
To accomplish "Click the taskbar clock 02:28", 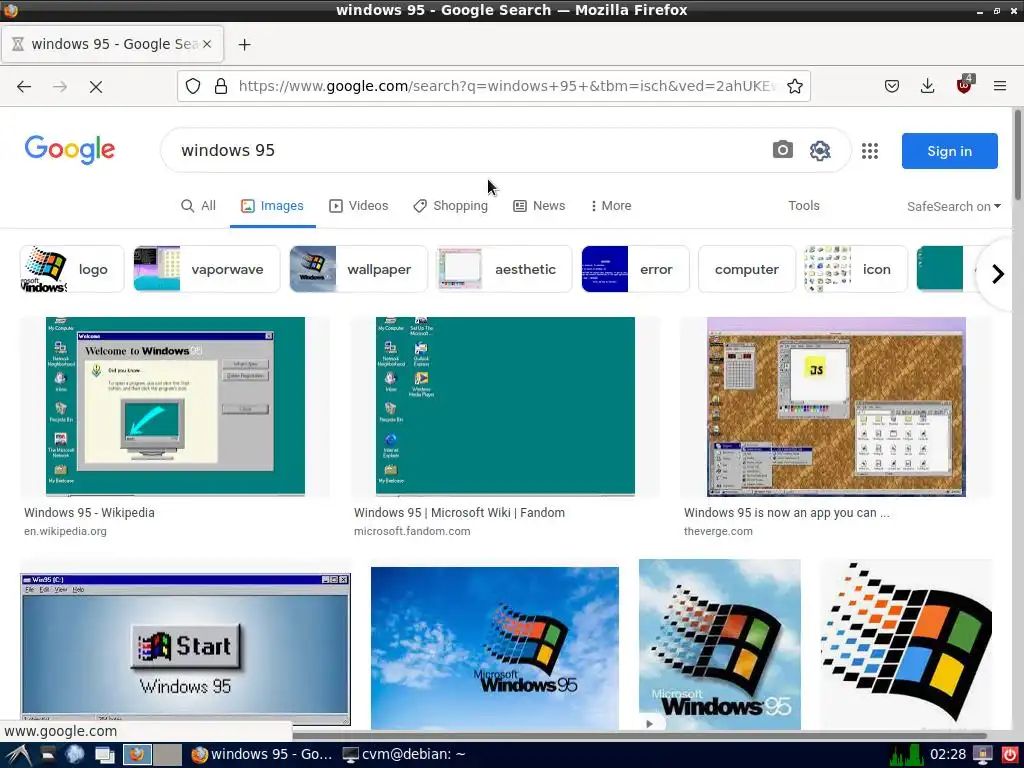I will click(948, 754).
